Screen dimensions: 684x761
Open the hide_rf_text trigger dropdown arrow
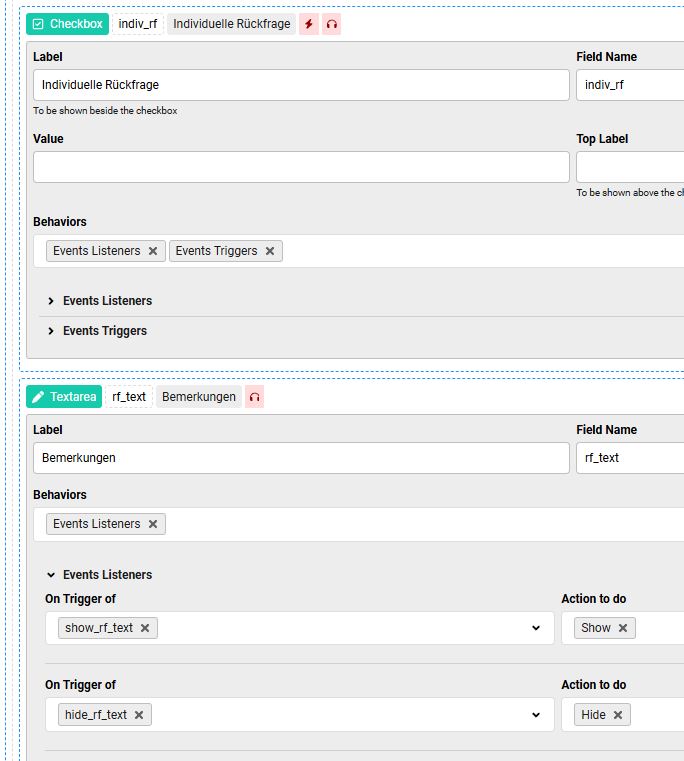(536, 715)
